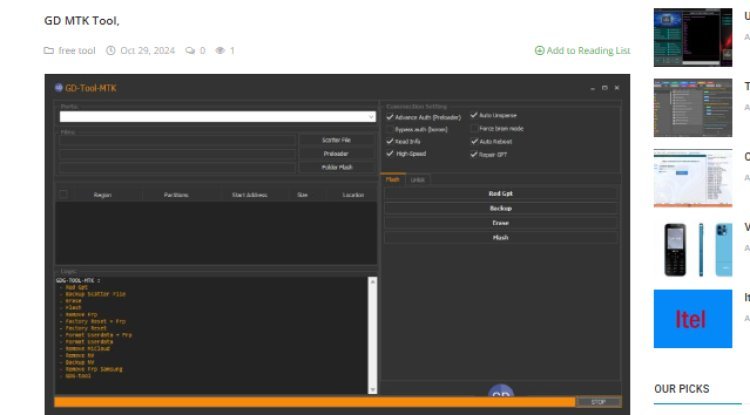The width and height of the screenshot is (750, 415).
Task: Click the GD MTK Tool article title
Action: point(82,21)
